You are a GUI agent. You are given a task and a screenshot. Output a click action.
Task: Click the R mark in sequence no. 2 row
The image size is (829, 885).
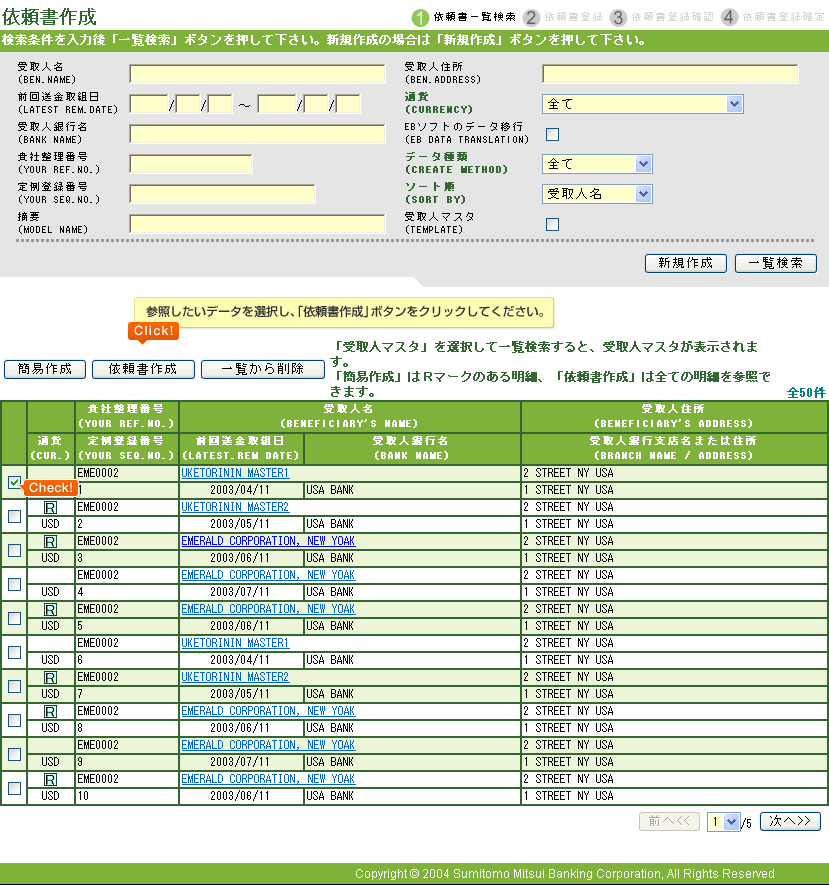(50, 507)
